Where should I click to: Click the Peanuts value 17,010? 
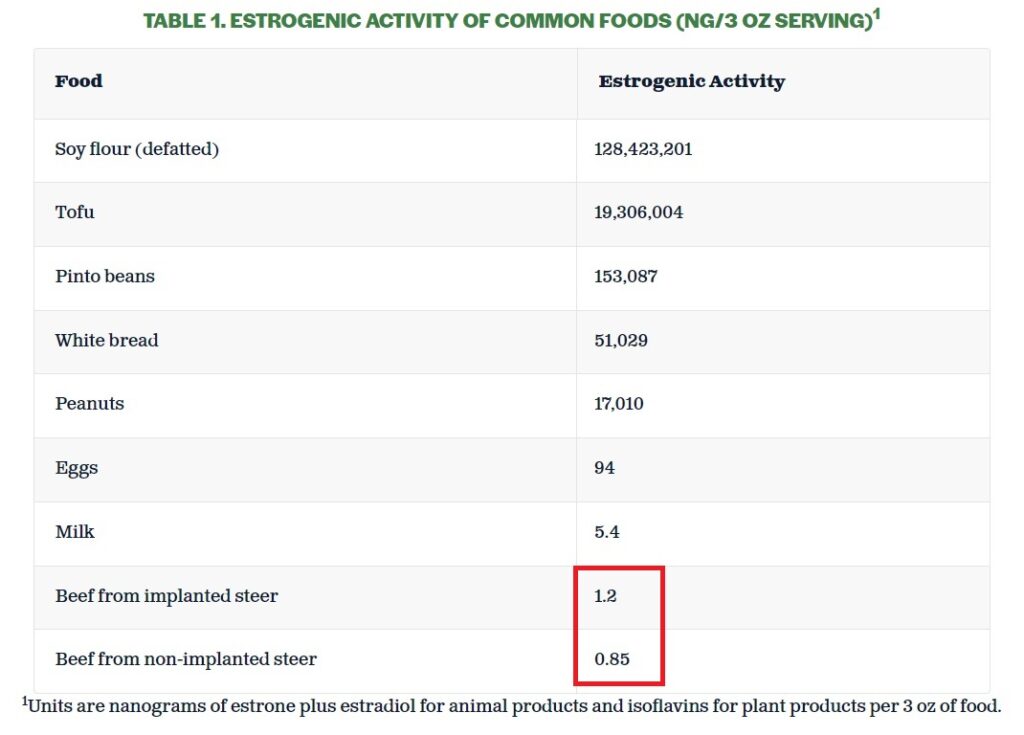coord(619,404)
